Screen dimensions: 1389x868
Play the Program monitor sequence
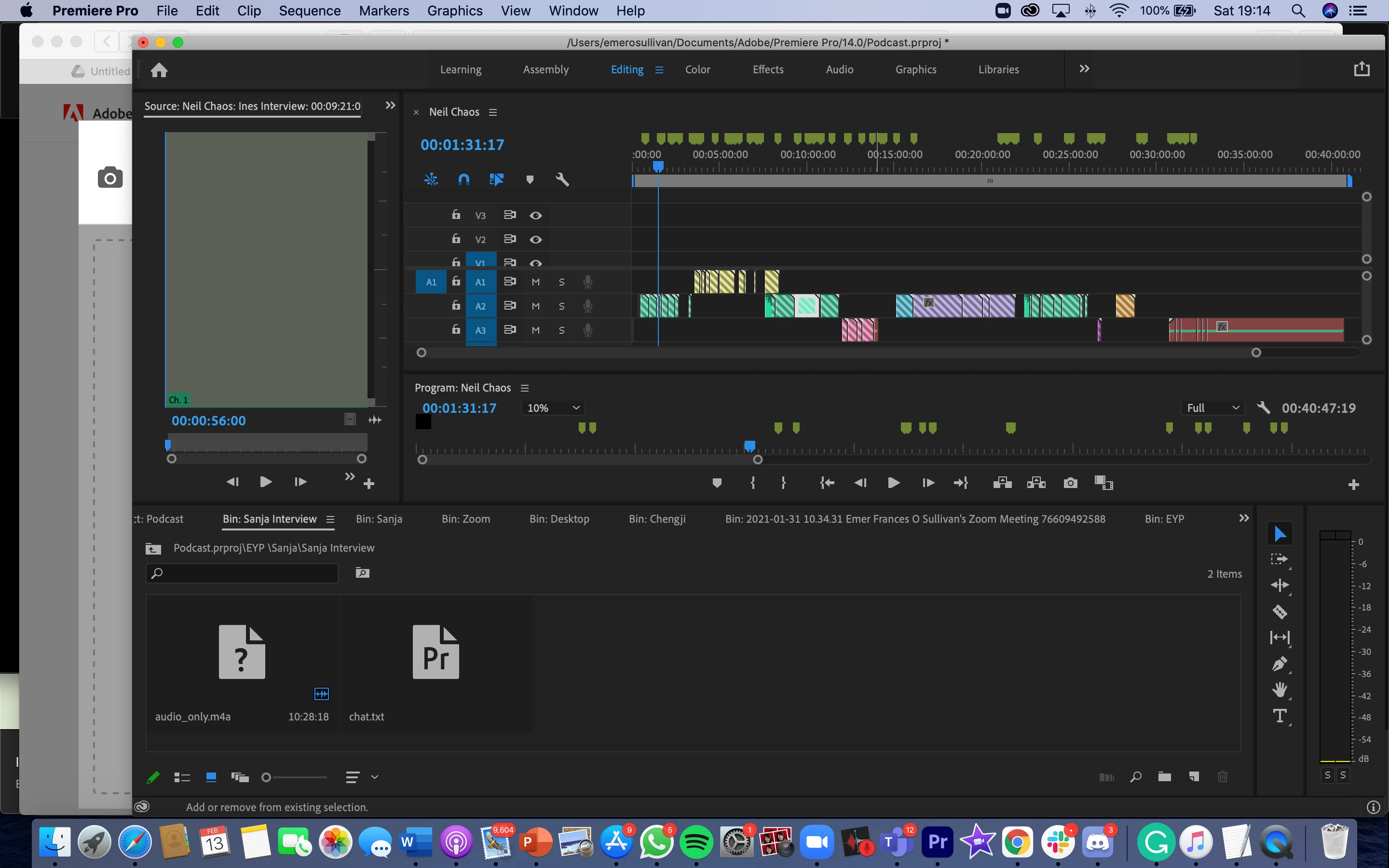click(x=893, y=483)
